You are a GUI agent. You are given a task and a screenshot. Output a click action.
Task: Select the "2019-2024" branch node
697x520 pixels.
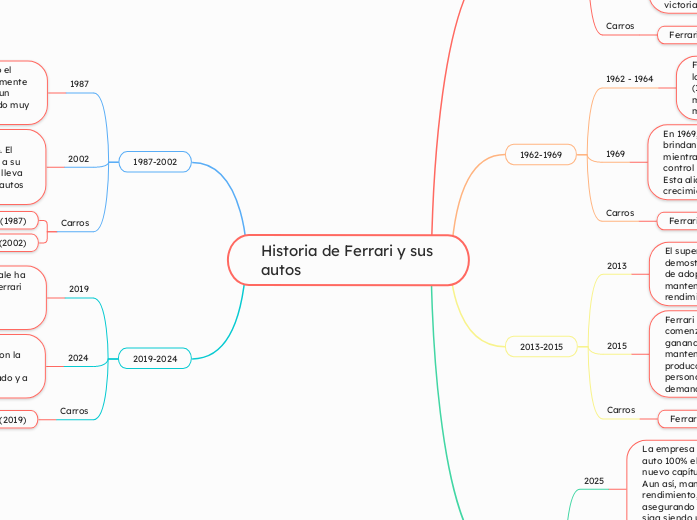[x=155, y=359]
